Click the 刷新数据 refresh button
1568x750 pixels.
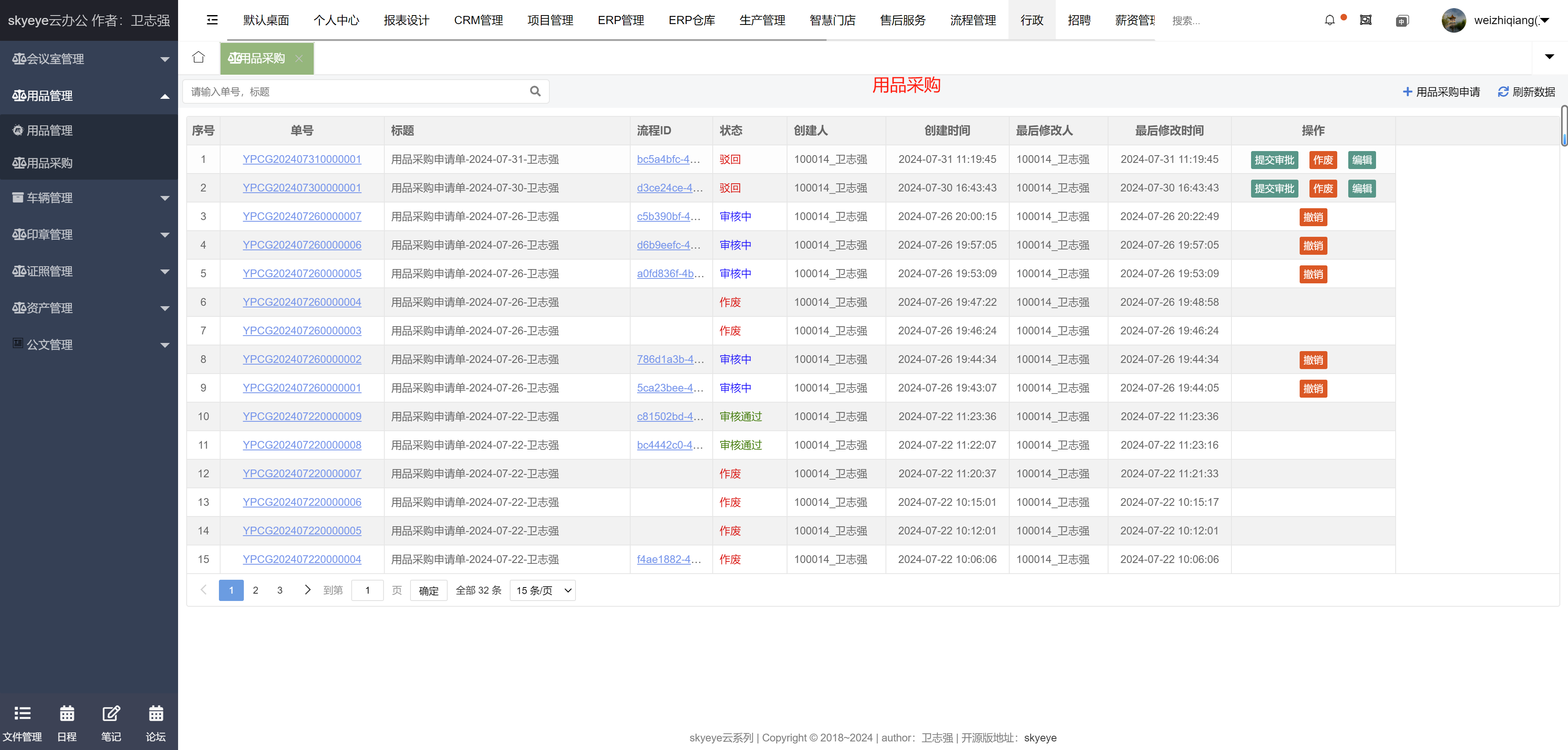pos(1526,92)
